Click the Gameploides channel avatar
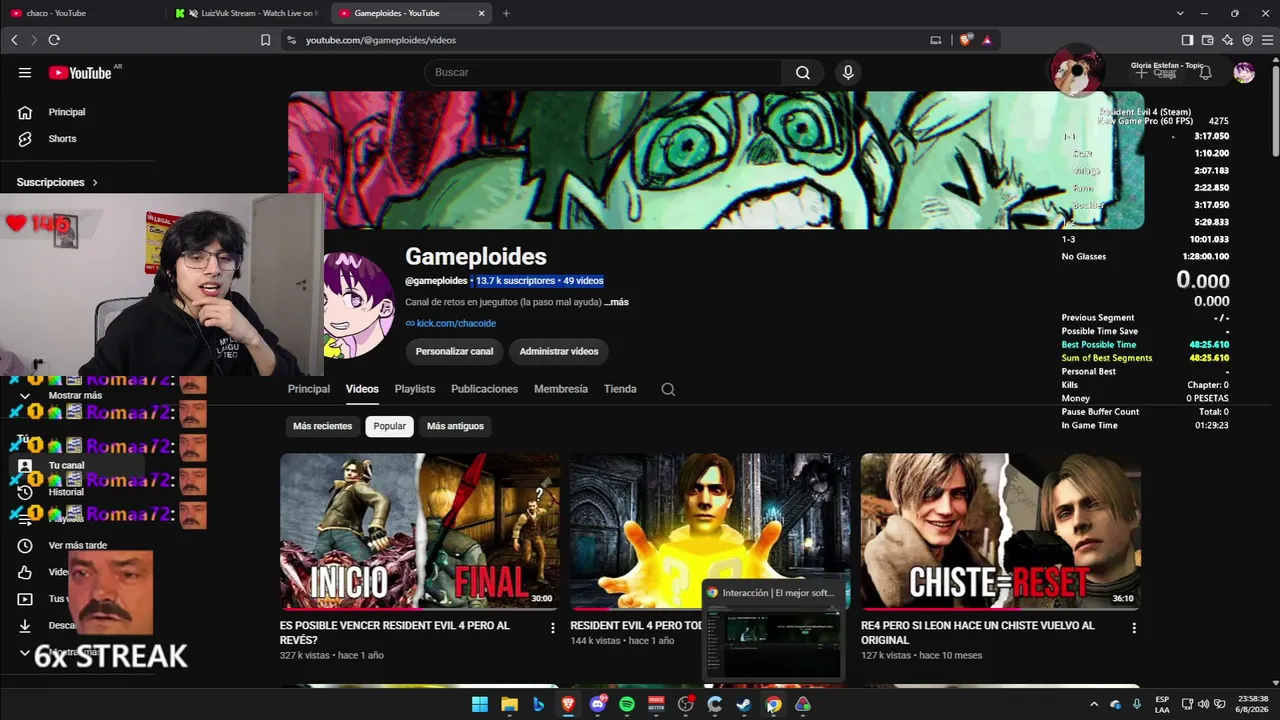This screenshot has height=720, width=1280. pyautogui.click(x=359, y=305)
